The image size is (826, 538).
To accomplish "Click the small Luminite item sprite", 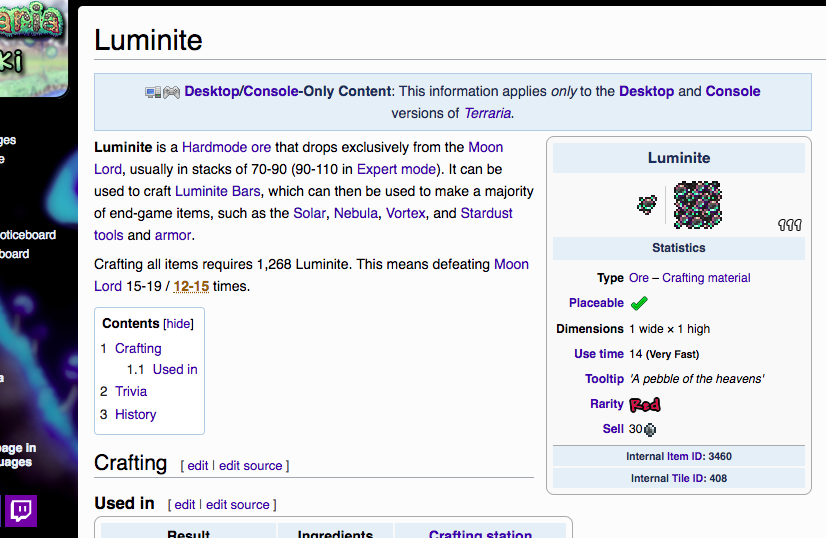I will (x=647, y=204).
